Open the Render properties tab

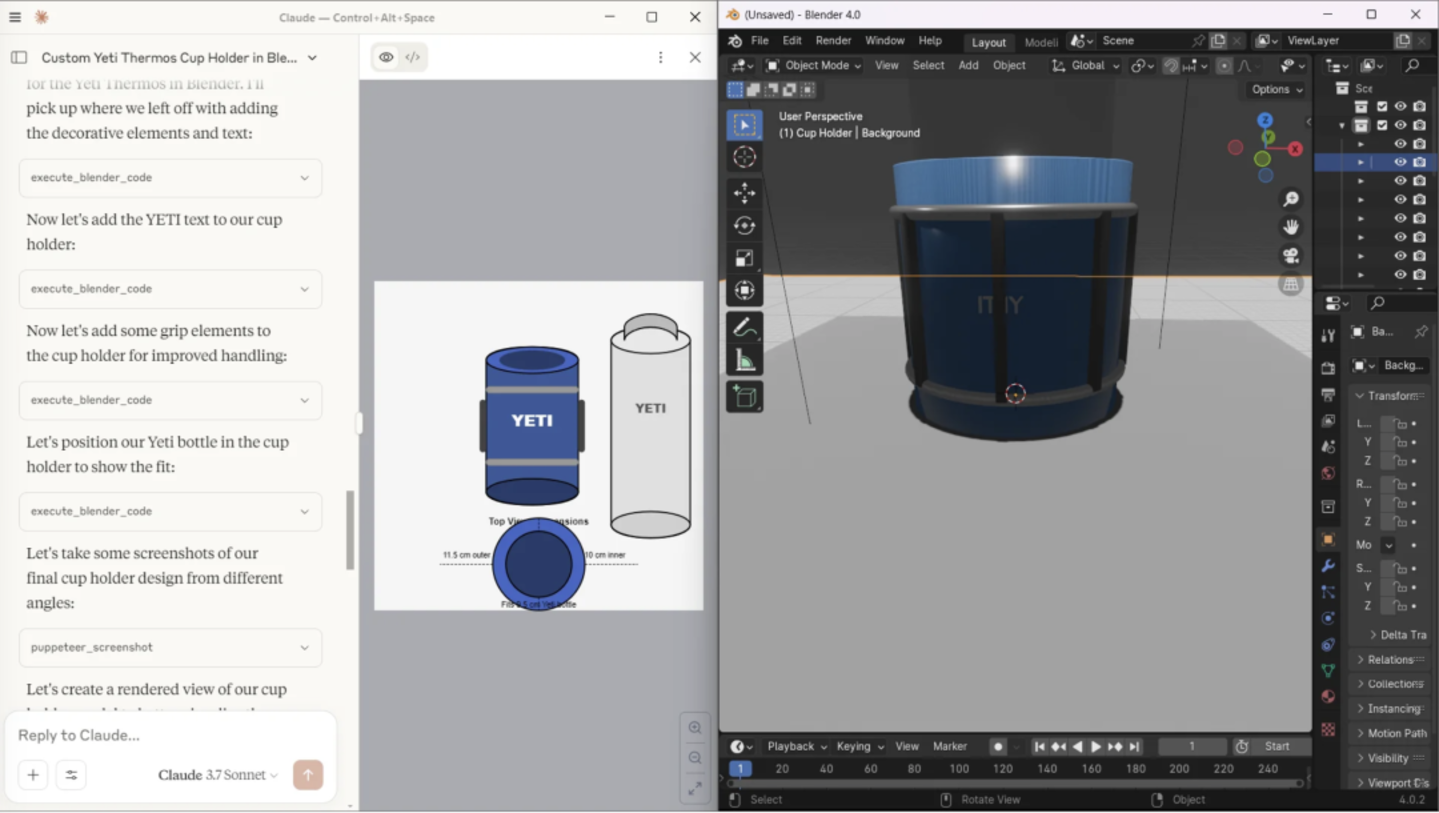(x=1328, y=369)
